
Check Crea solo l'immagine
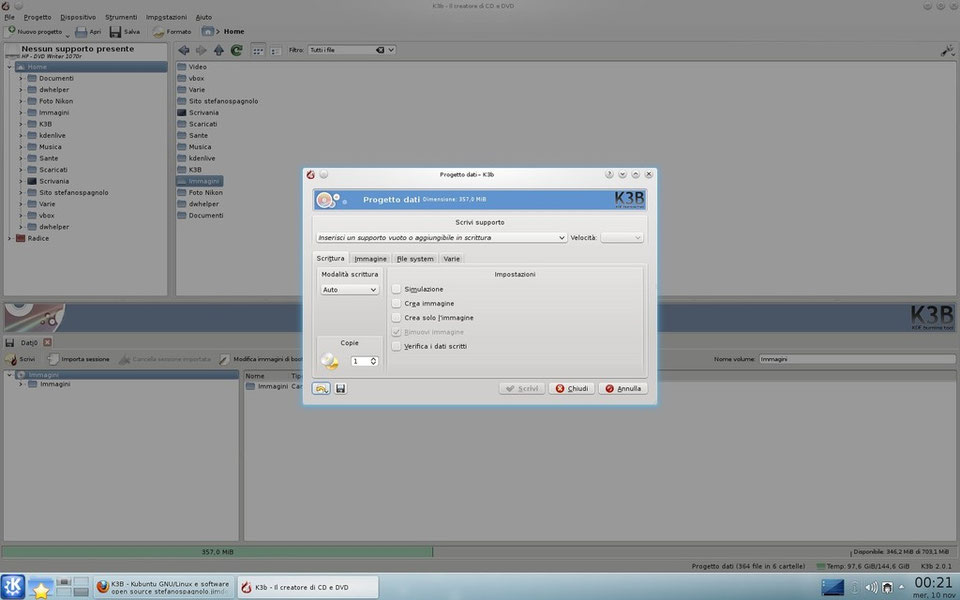pyautogui.click(x=397, y=317)
